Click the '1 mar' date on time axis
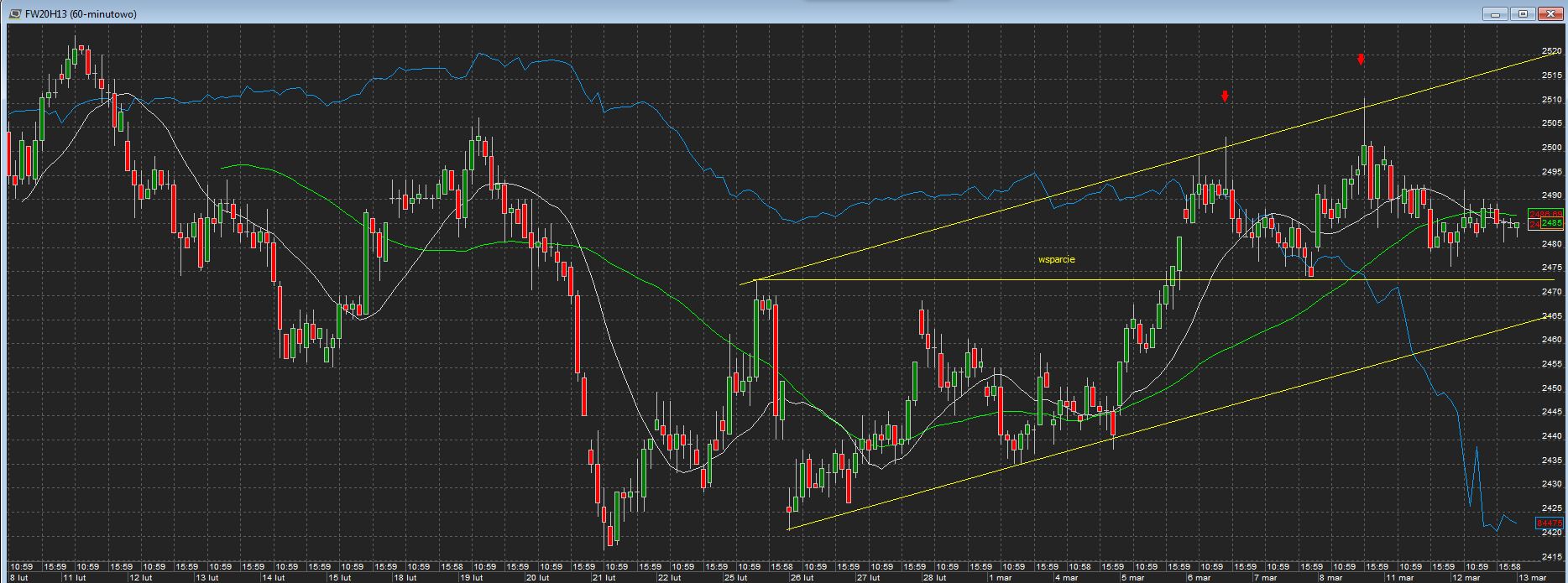Viewport: 1568px width, 583px height. 1000,577
